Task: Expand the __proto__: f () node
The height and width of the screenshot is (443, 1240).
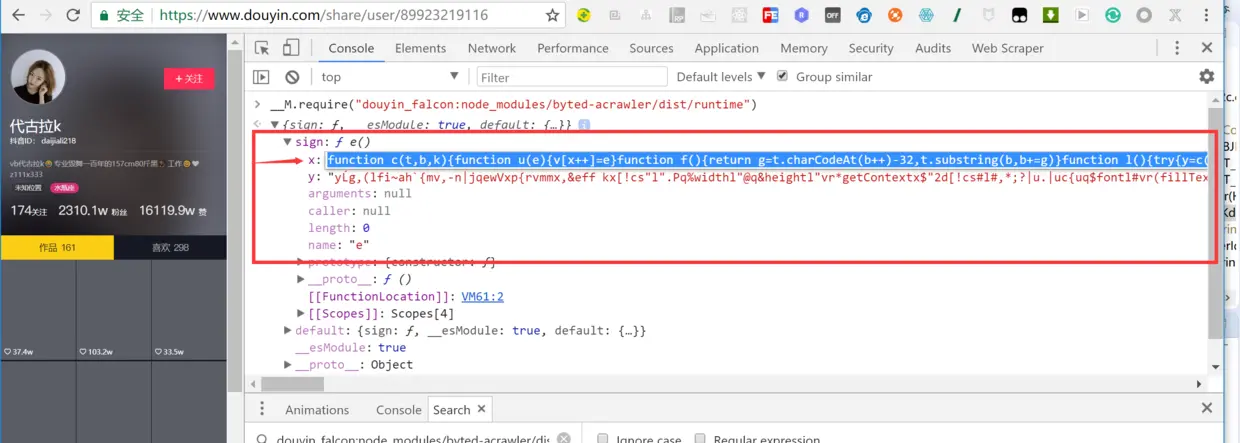Action: 301,279
